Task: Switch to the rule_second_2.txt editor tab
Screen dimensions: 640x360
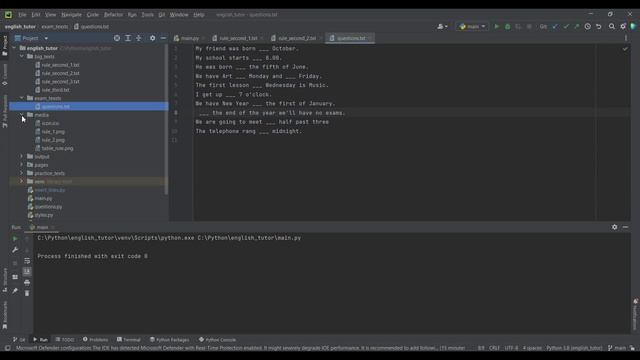Action: (x=296, y=38)
